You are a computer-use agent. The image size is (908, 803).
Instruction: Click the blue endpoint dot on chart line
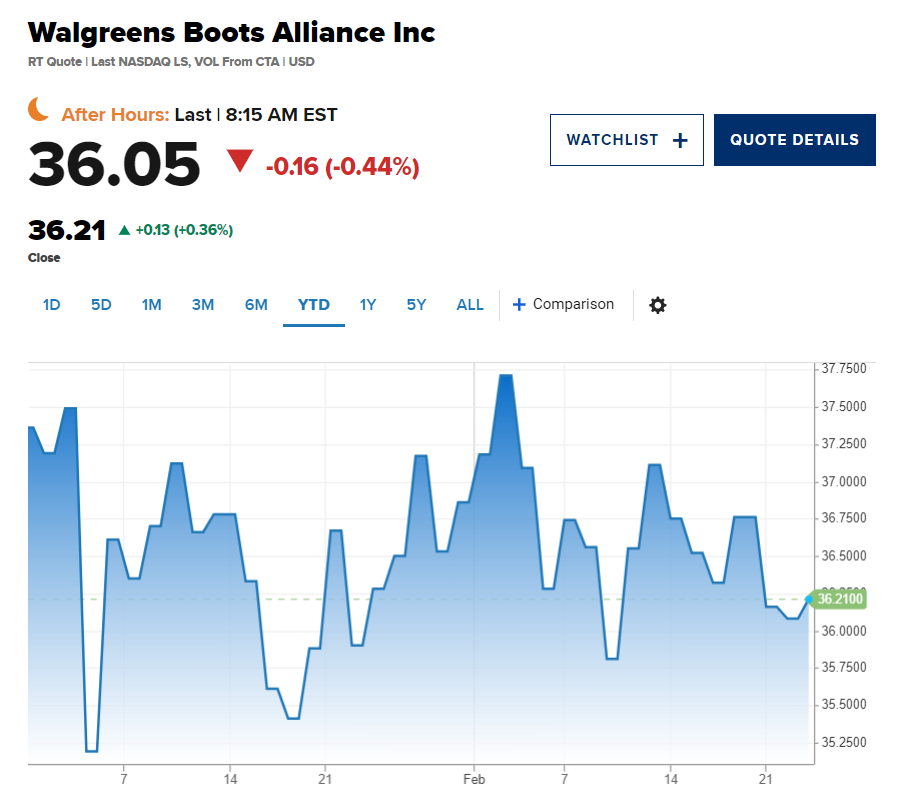(809, 599)
